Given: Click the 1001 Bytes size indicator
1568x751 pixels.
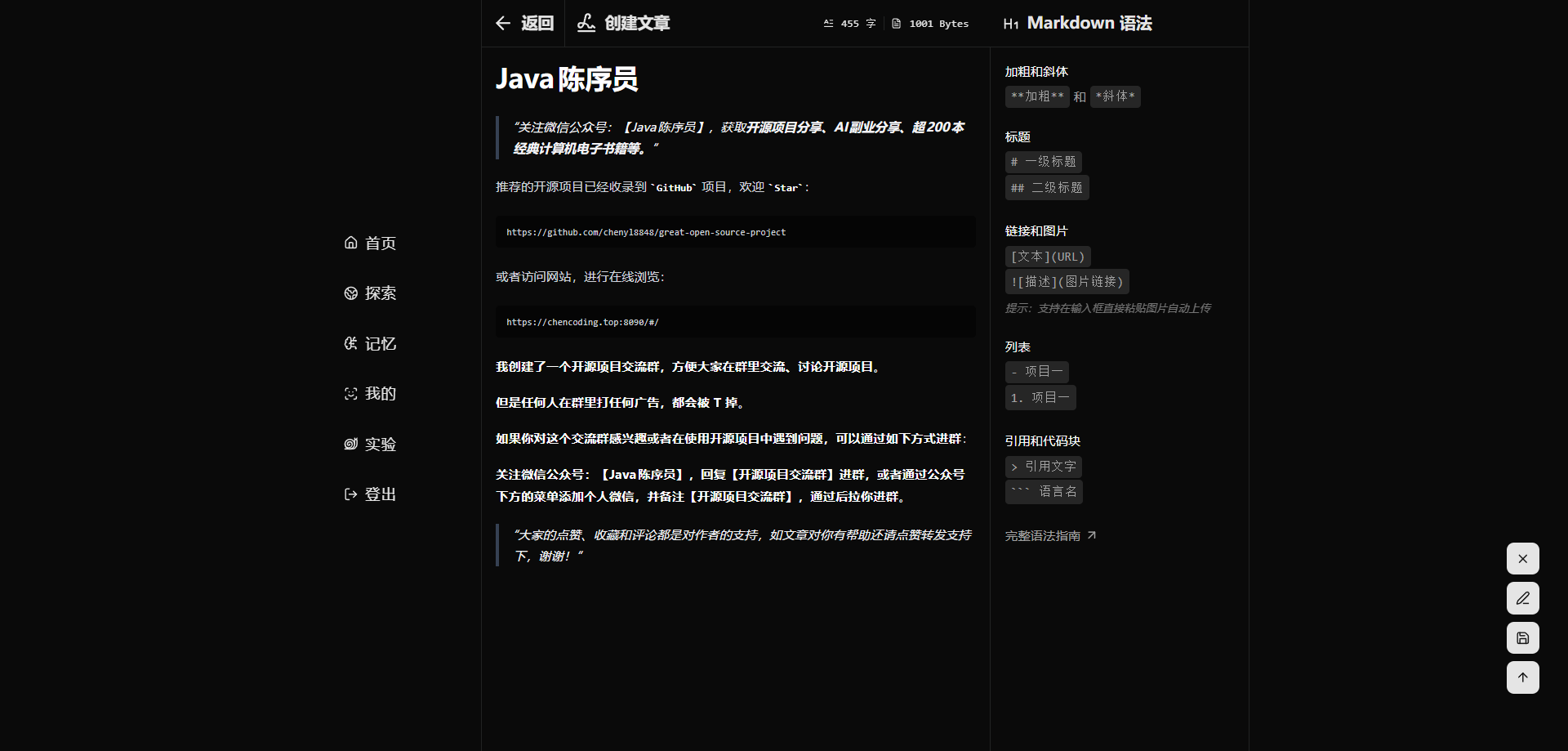Looking at the screenshot, I should click(x=930, y=24).
